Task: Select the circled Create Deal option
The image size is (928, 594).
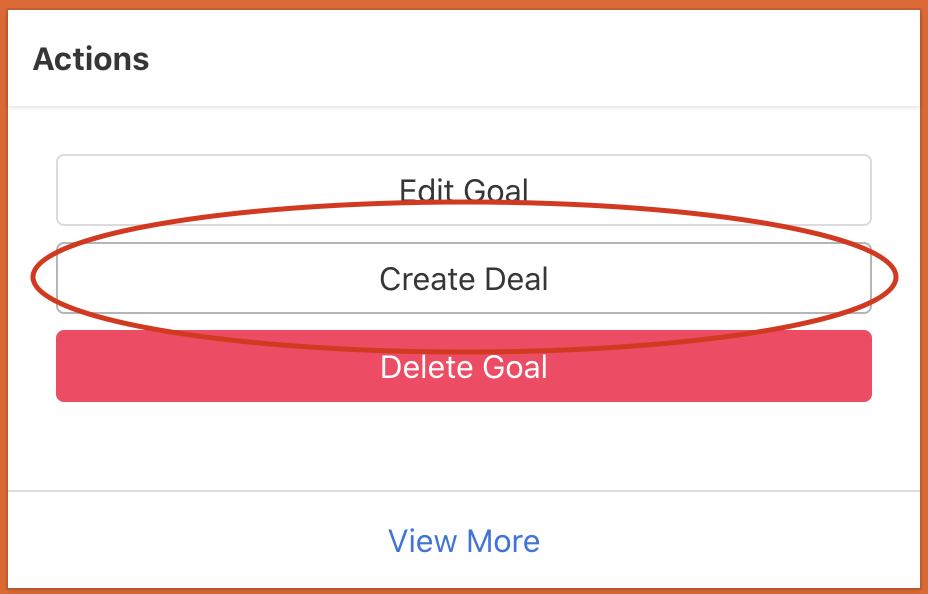Action: coord(464,278)
